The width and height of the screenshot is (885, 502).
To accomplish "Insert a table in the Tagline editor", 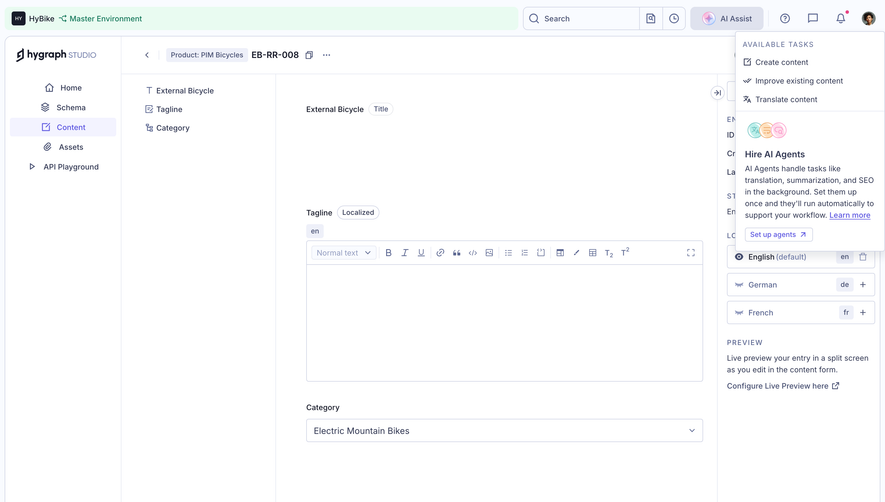I will [x=593, y=253].
